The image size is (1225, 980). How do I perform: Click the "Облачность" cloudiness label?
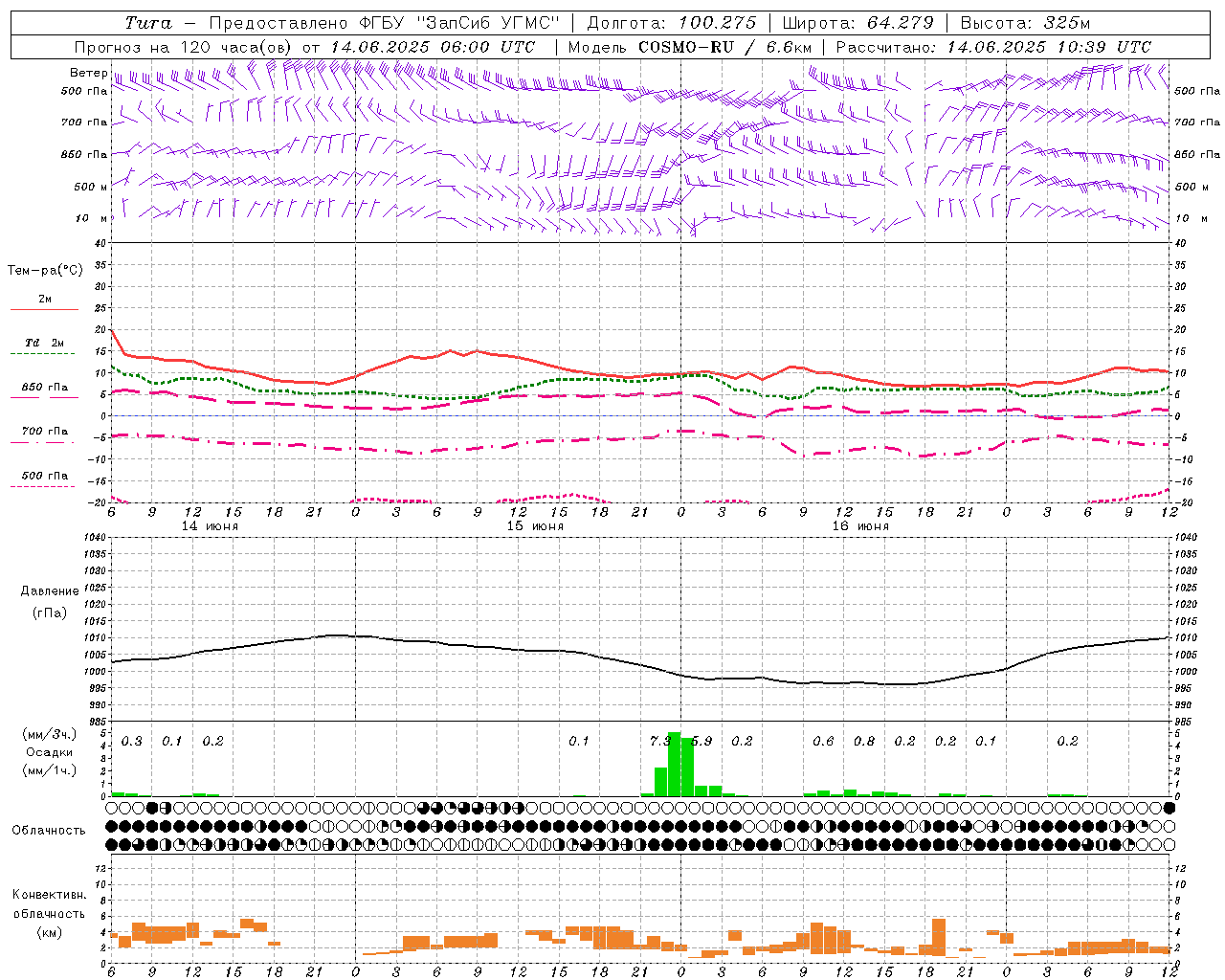click(x=49, y=830)
